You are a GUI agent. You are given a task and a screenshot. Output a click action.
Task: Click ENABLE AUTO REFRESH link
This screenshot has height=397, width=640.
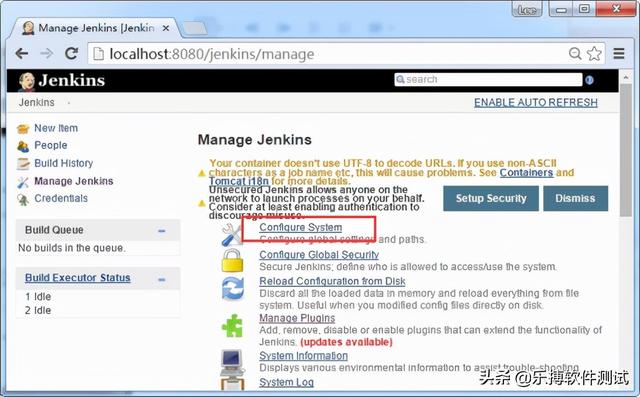click(x=536, y=102)
